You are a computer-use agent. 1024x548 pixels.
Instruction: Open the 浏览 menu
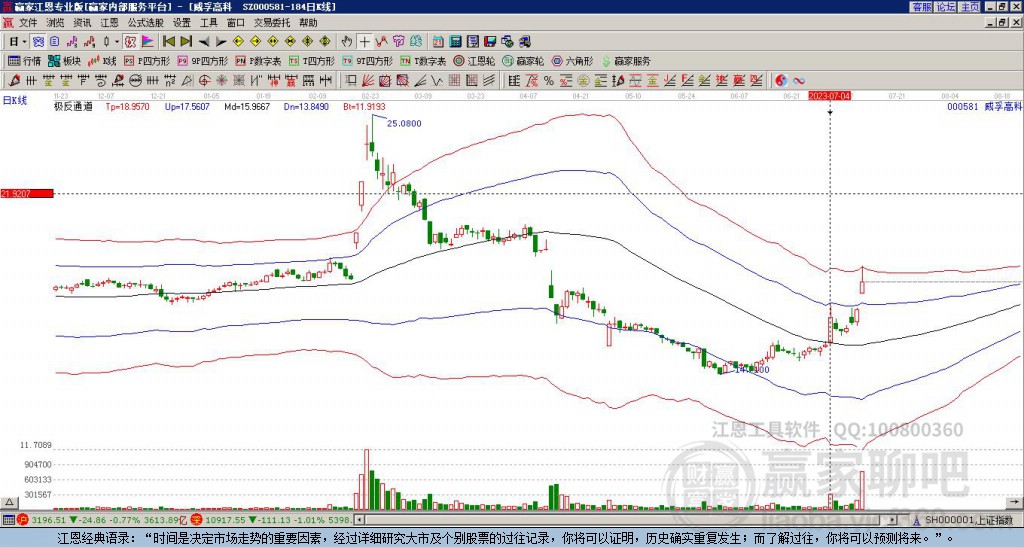point(55,23)
